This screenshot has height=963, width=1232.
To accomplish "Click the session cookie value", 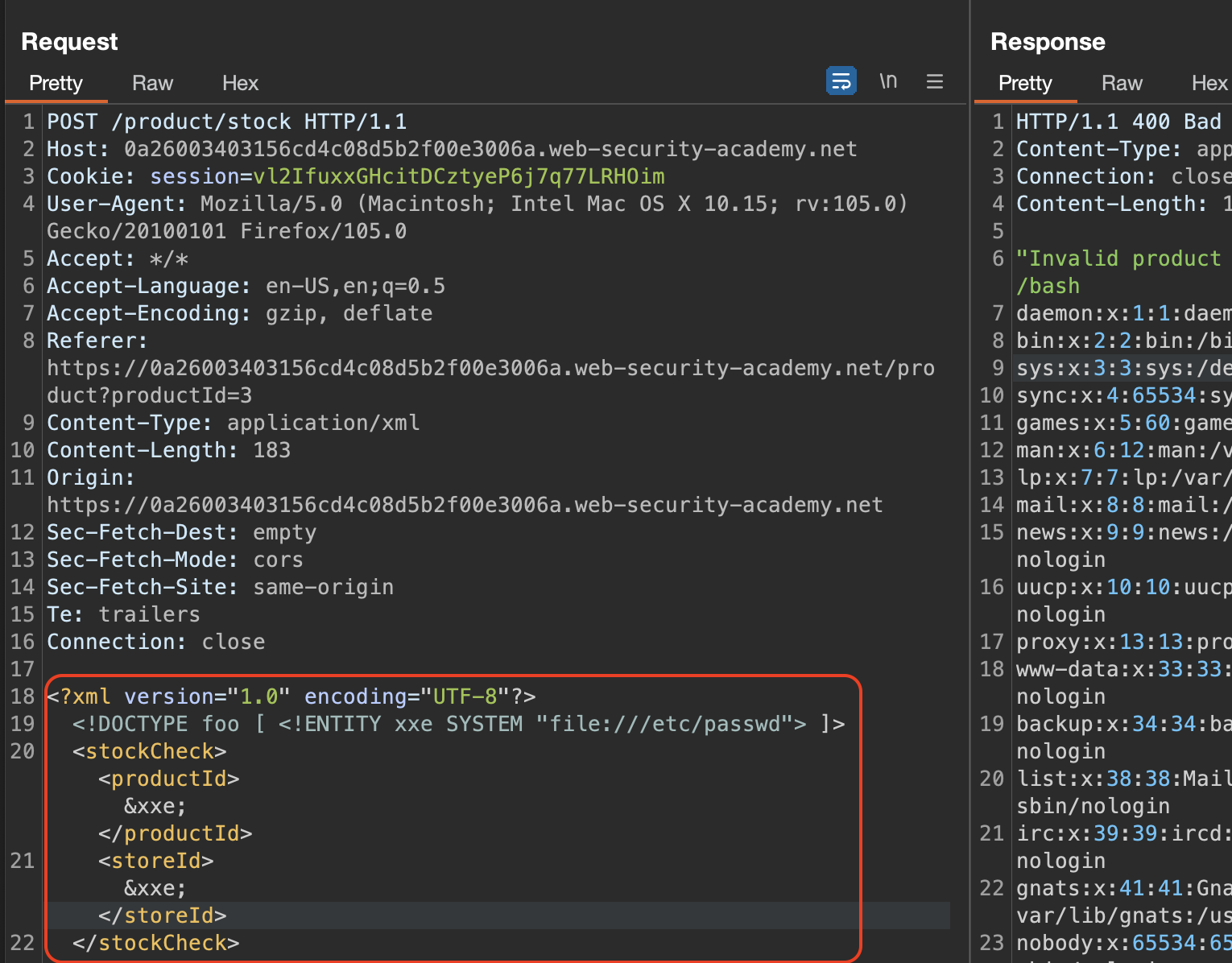I will pos(459,177).
